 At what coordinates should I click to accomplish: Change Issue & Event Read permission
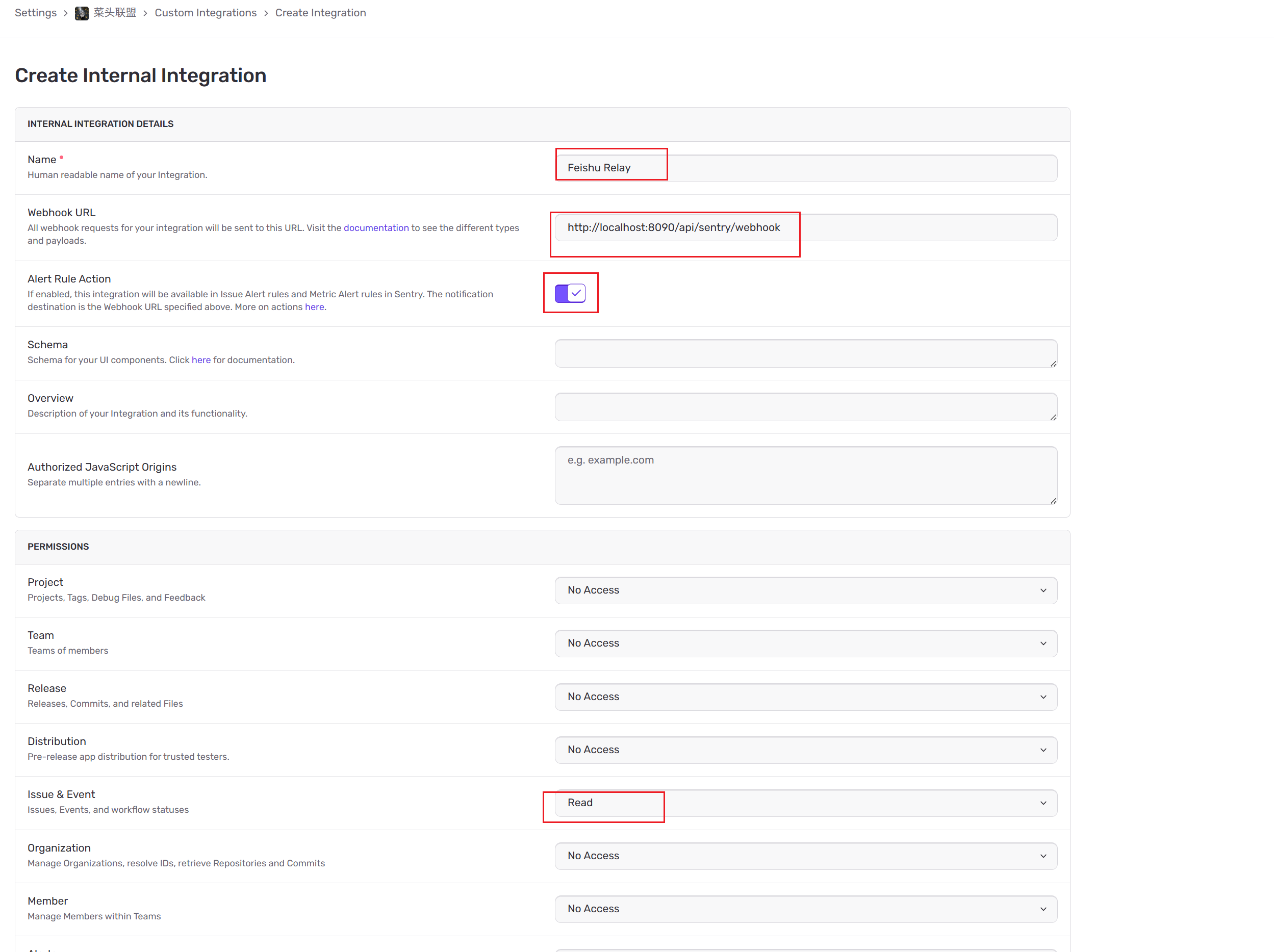click(x=805, y=803)
